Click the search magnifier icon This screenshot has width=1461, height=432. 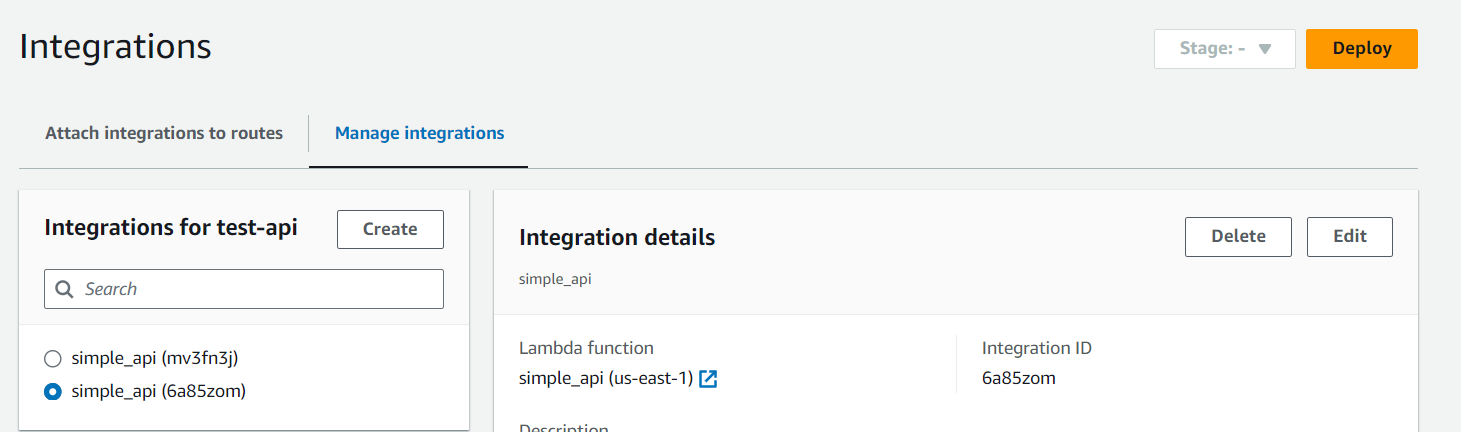[x=65, y=289]
